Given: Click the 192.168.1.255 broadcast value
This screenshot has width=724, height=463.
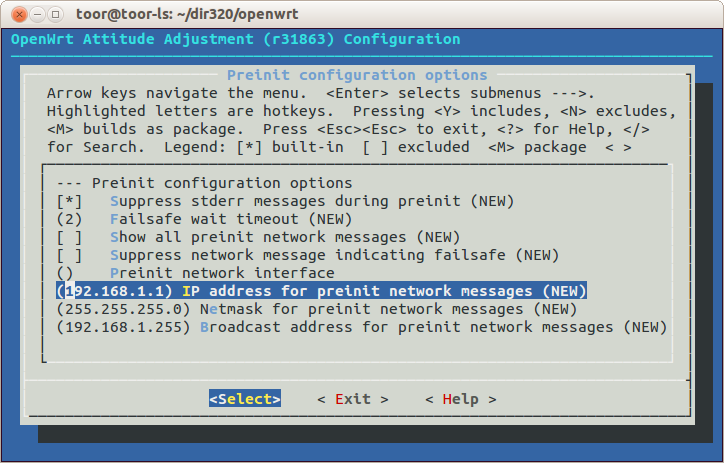Looking at the screenshot, I should point(123,327).
